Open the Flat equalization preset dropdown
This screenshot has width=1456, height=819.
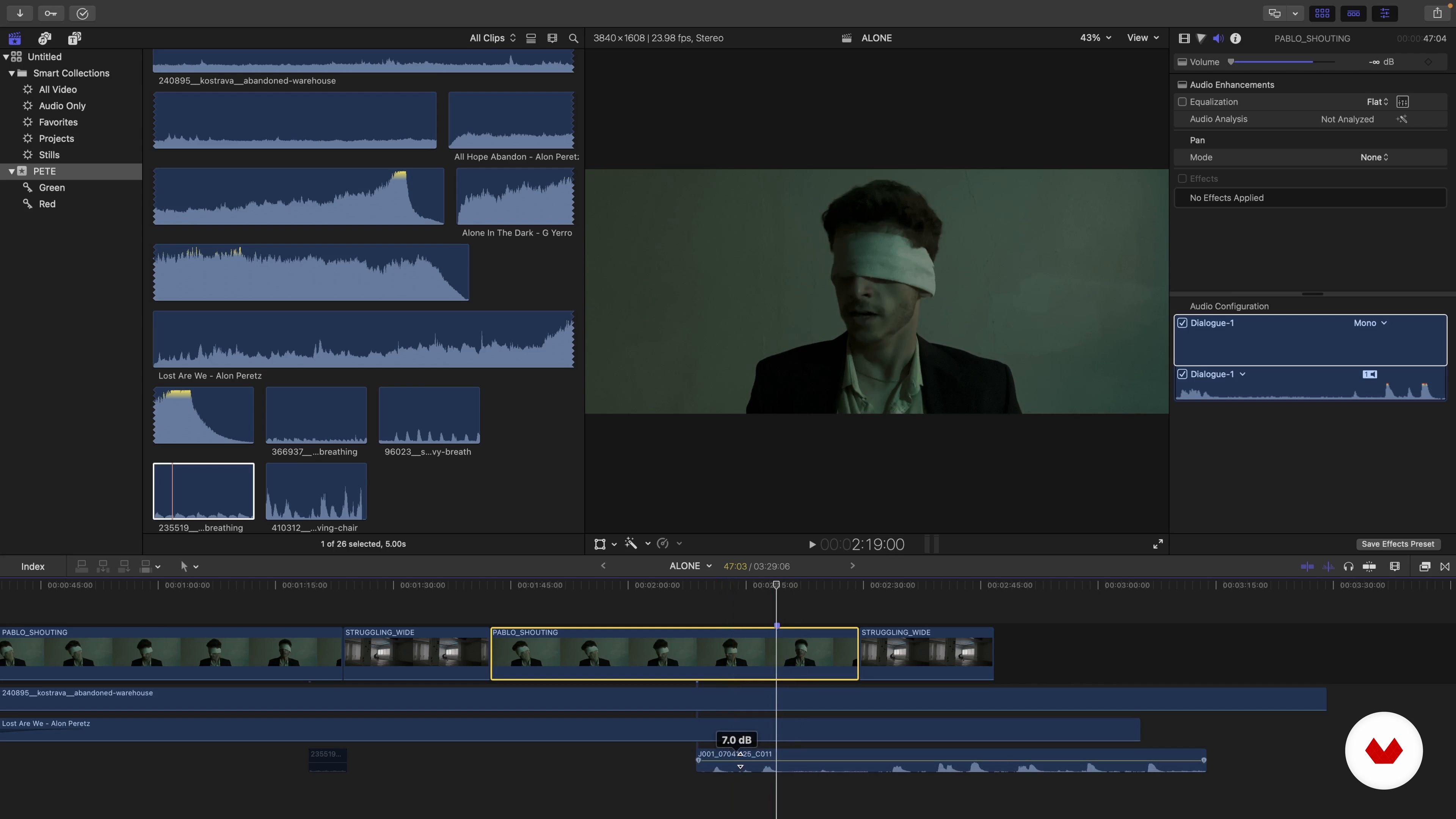pos(1378,102)
